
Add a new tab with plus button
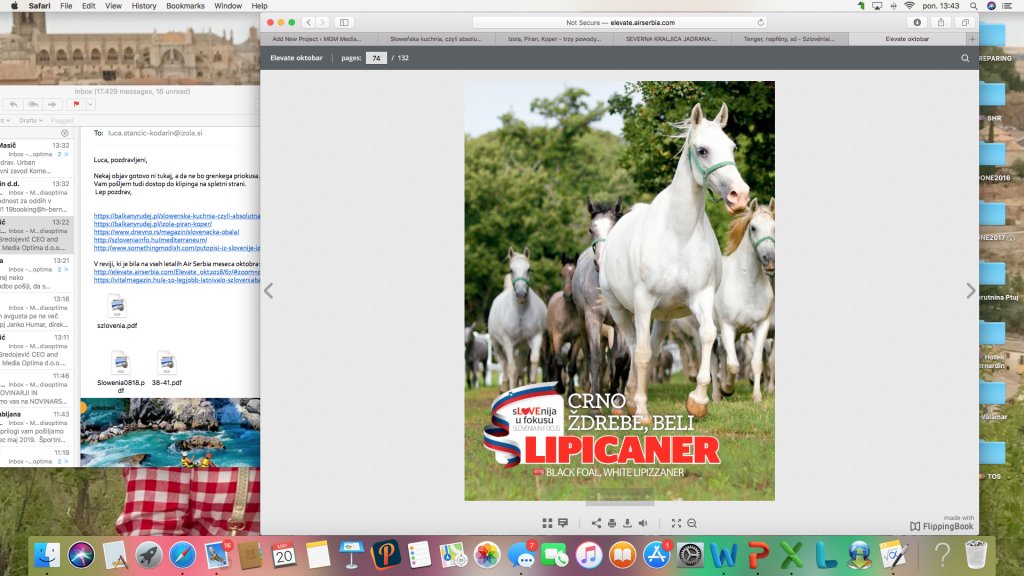[x=972, y=39]
